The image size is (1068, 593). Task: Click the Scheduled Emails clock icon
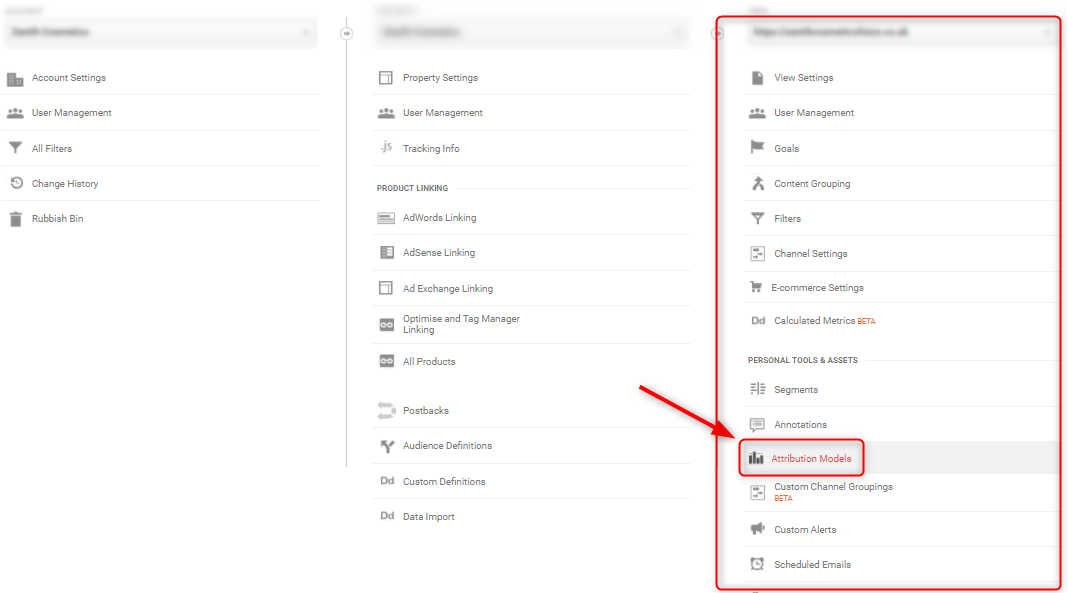757,564
